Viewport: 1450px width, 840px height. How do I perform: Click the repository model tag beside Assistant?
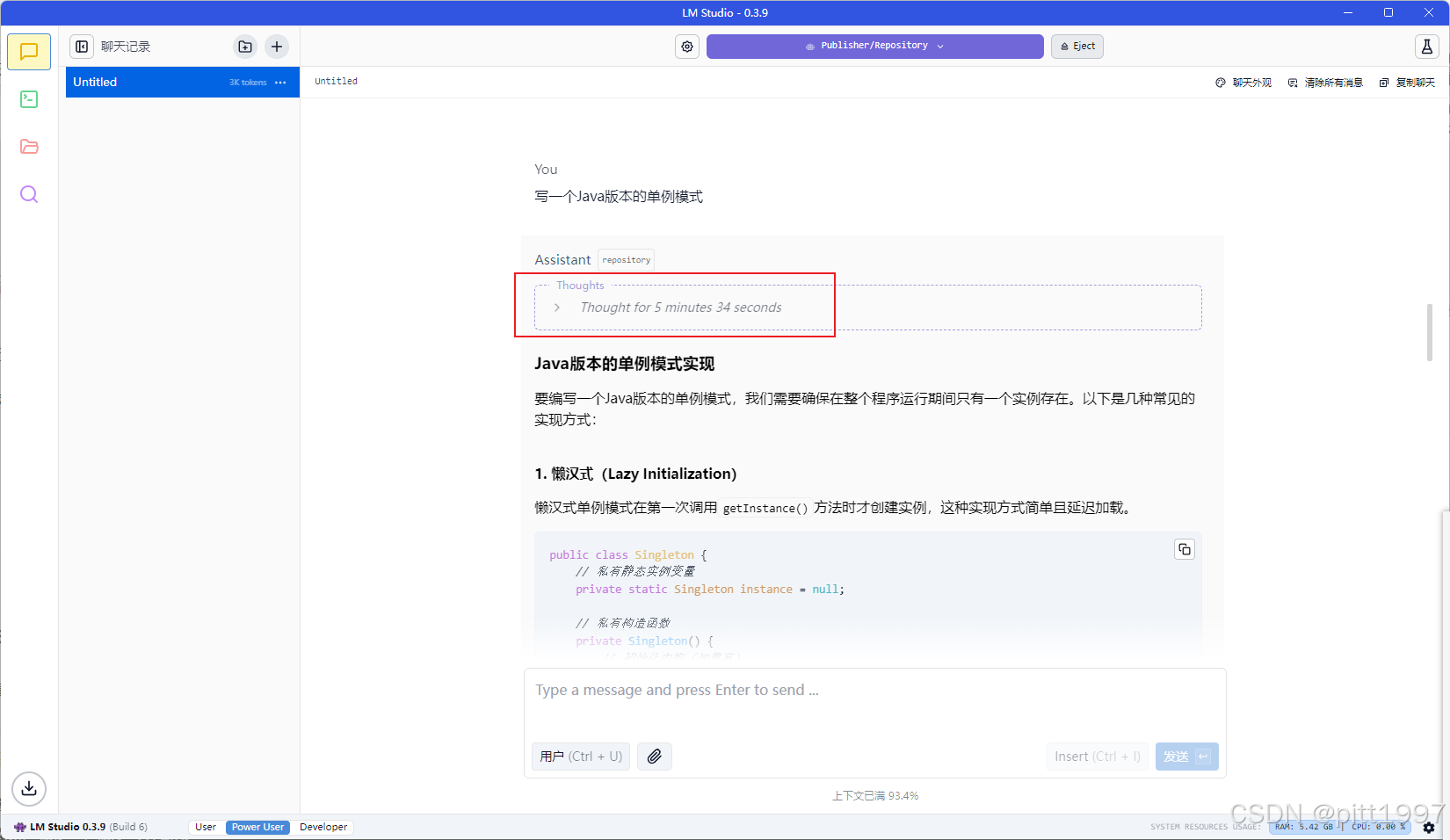click(627, 260)
